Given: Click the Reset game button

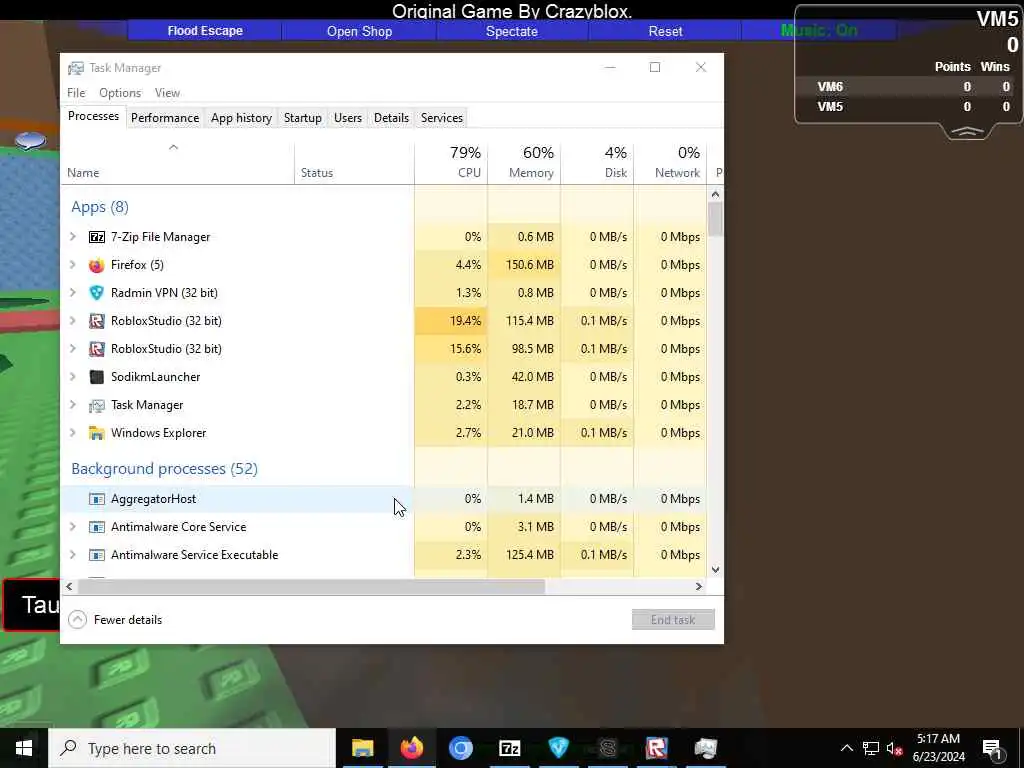Looking at the screenshot, I should (665, 31).
